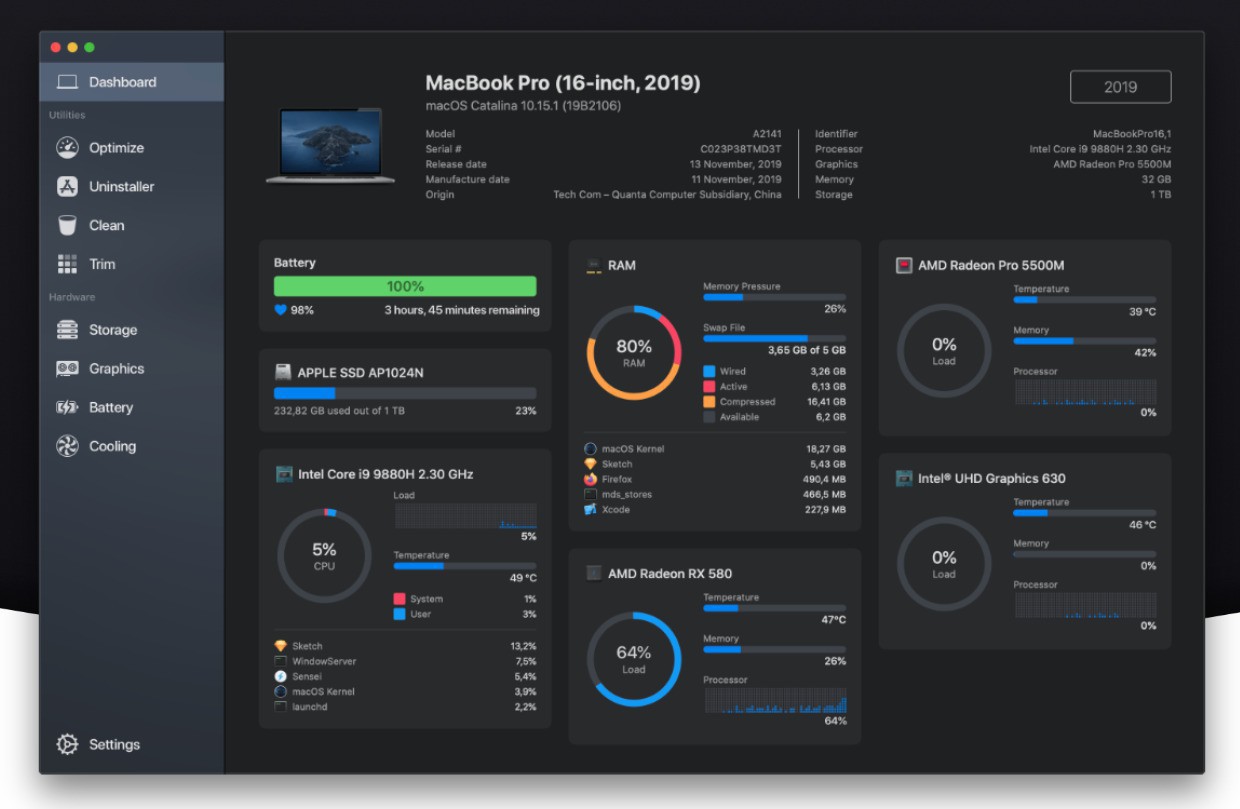Click the Intel UHD Graphics 630 icon

(x=904, y=478)
